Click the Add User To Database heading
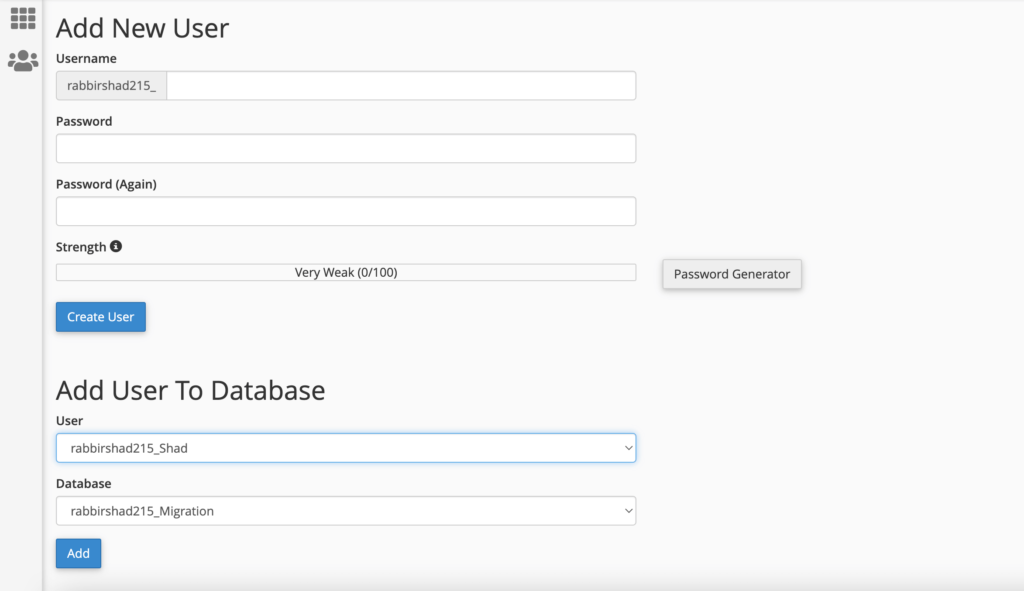This screenshot has height=591, width=1024. 191,390
